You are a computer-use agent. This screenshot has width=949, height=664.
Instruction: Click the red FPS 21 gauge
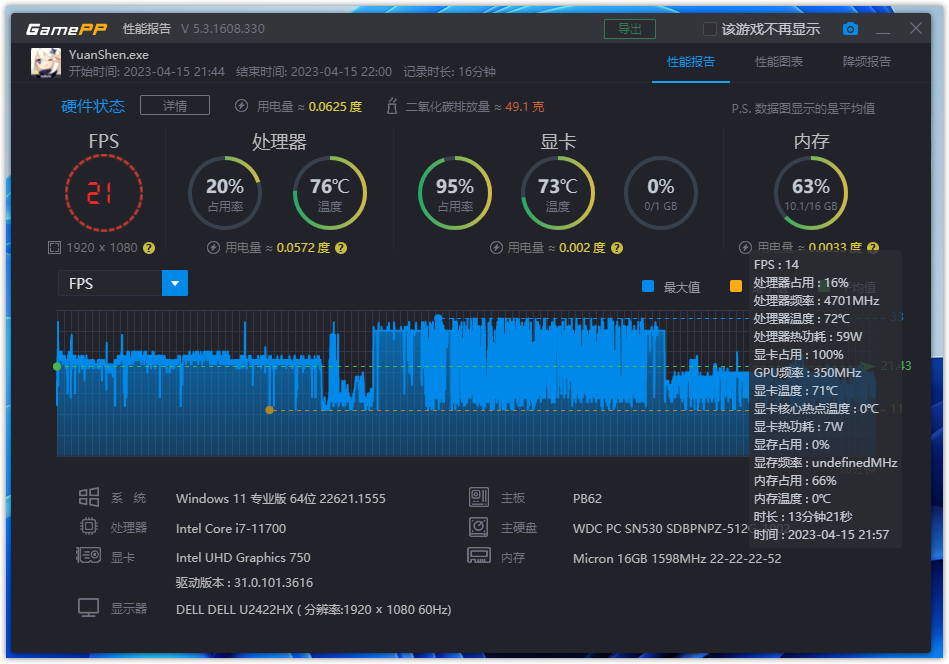[104, 193]
